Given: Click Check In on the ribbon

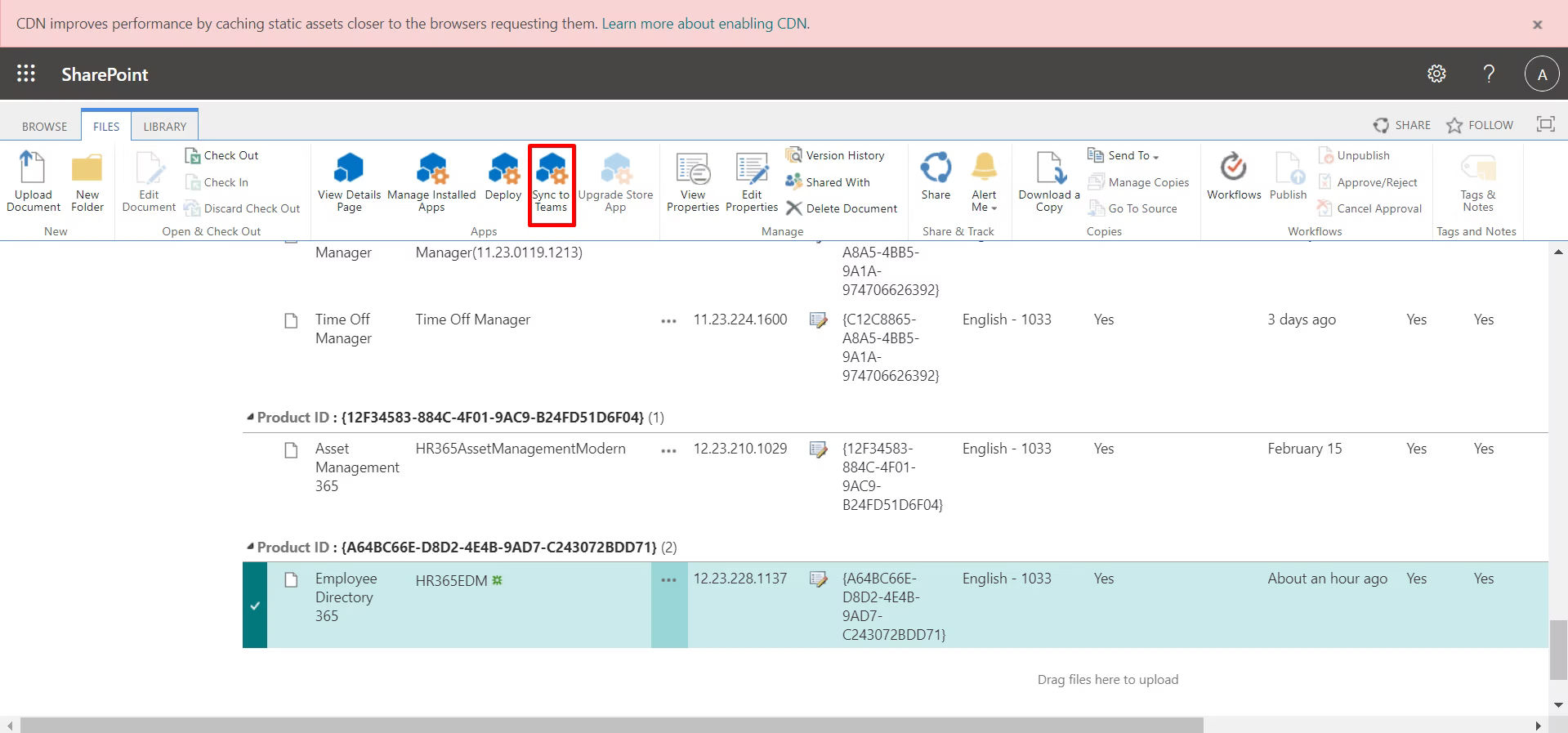Looking at the screenshot, I should tap(217, 182).
